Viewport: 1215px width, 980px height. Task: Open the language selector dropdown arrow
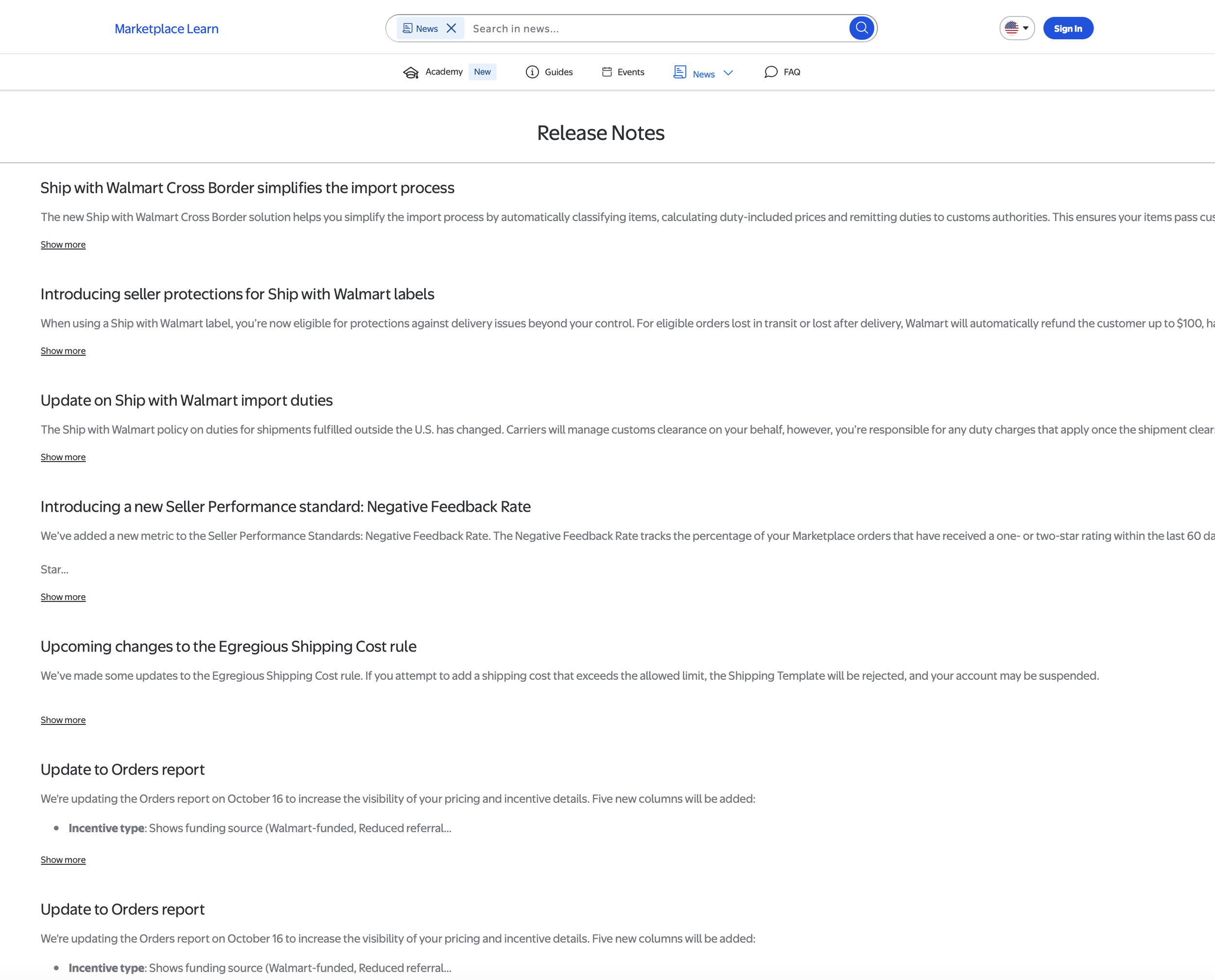[1026, 28]
